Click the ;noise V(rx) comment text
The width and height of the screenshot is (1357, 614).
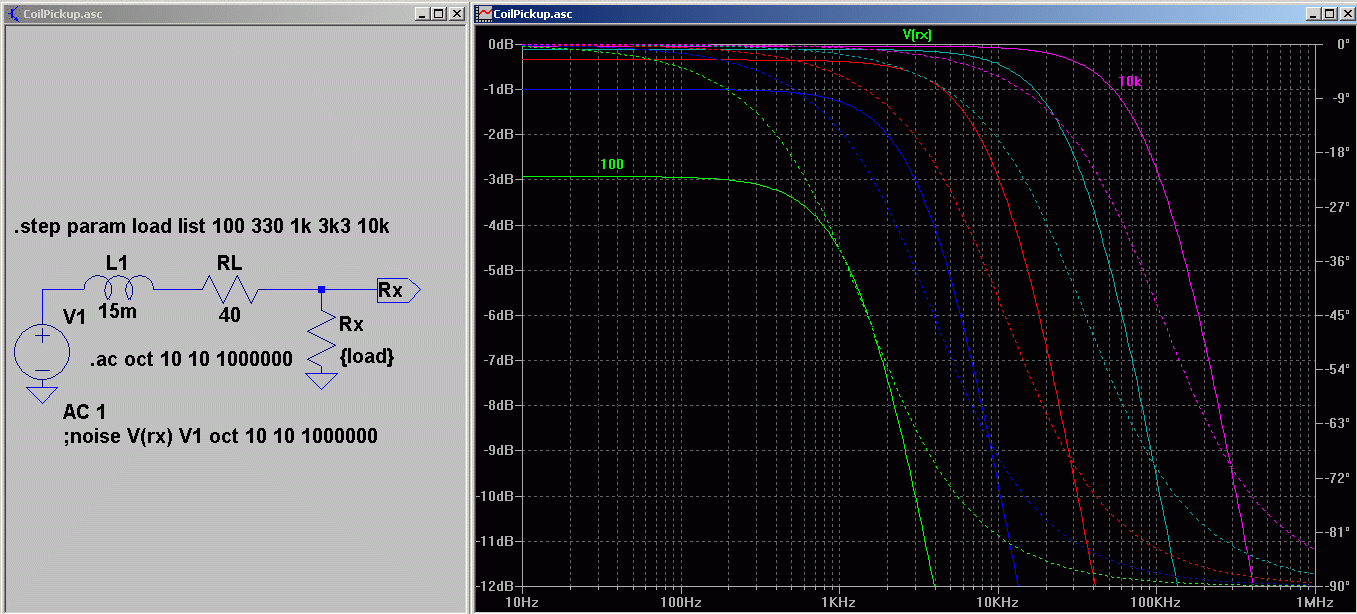(220, 436)
